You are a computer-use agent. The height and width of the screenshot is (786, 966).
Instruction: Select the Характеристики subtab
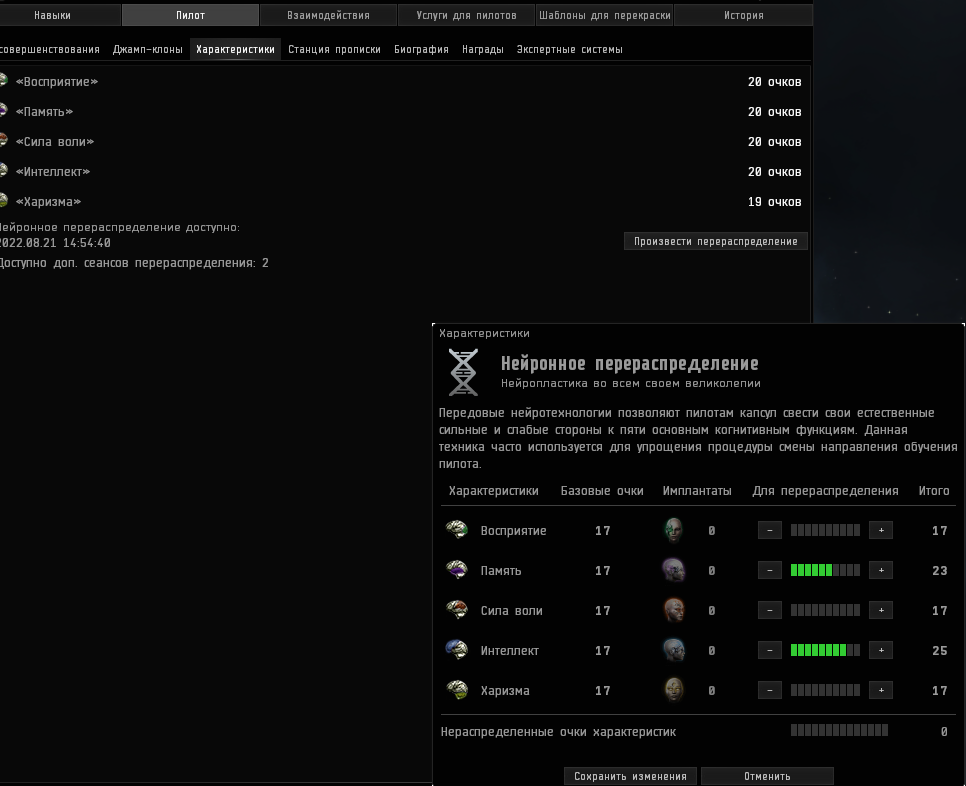[x=235, y=49]
